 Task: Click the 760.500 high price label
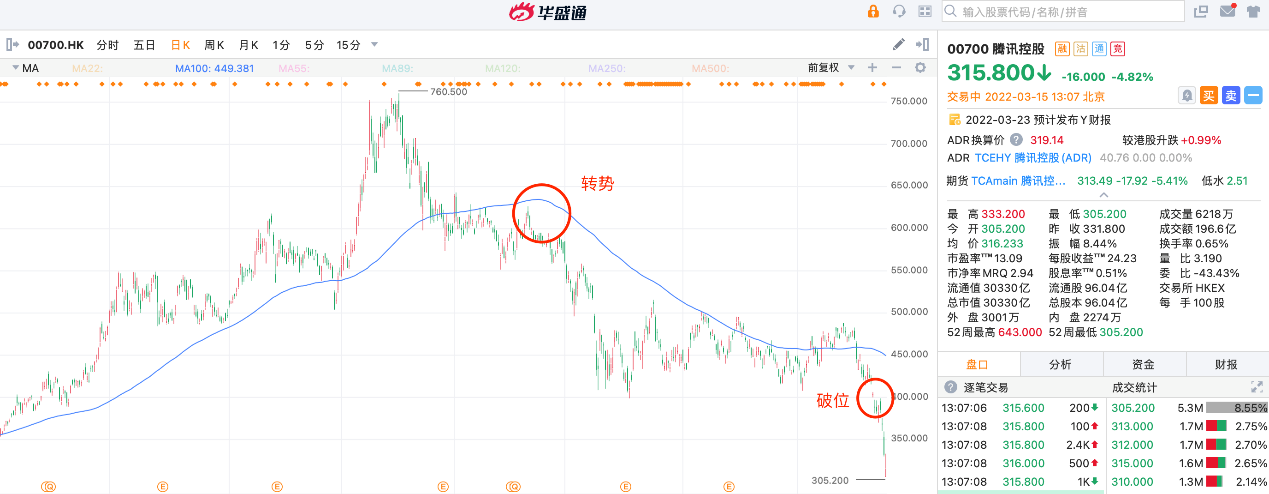click(x=448, y=91)
